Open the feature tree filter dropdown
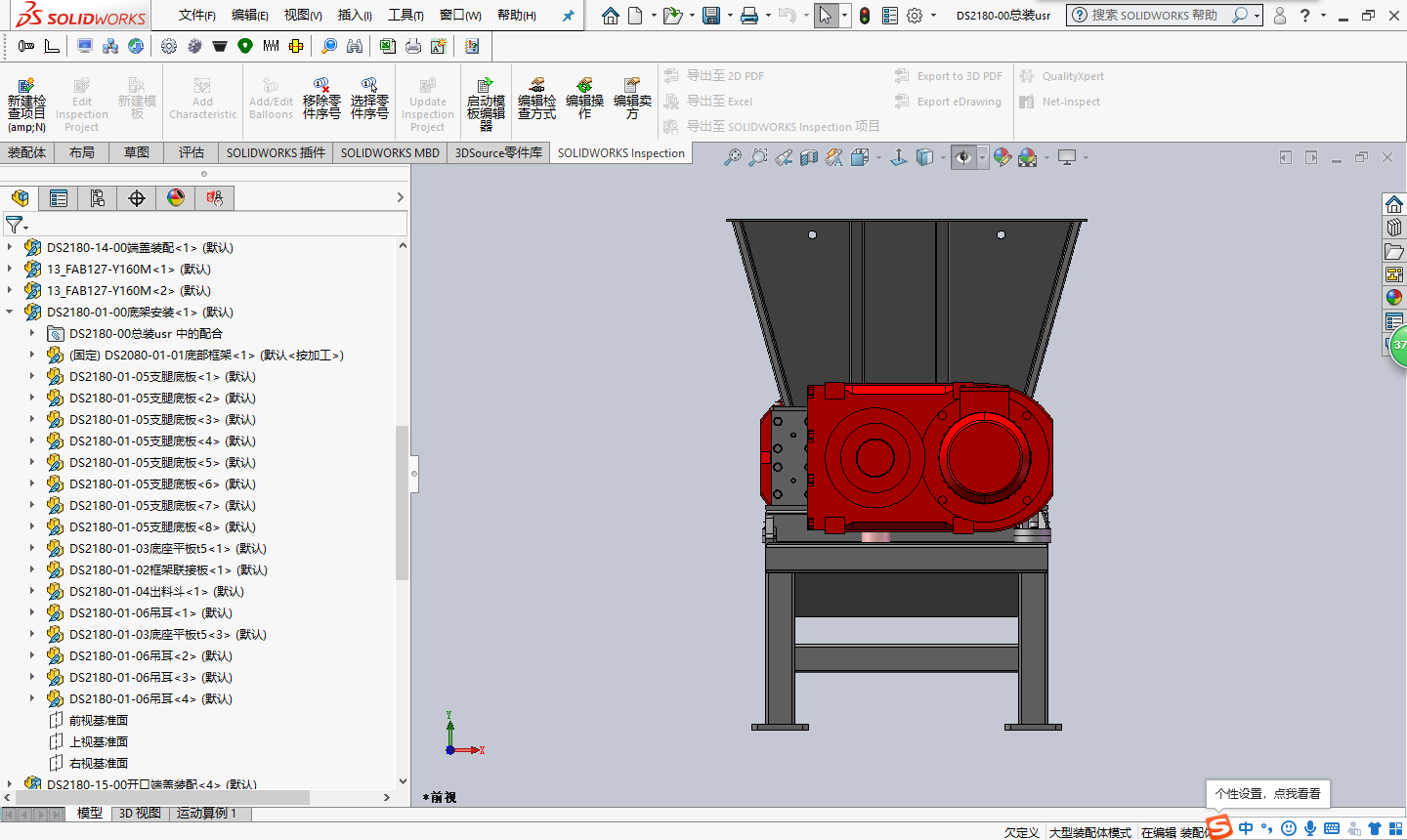 16,226
